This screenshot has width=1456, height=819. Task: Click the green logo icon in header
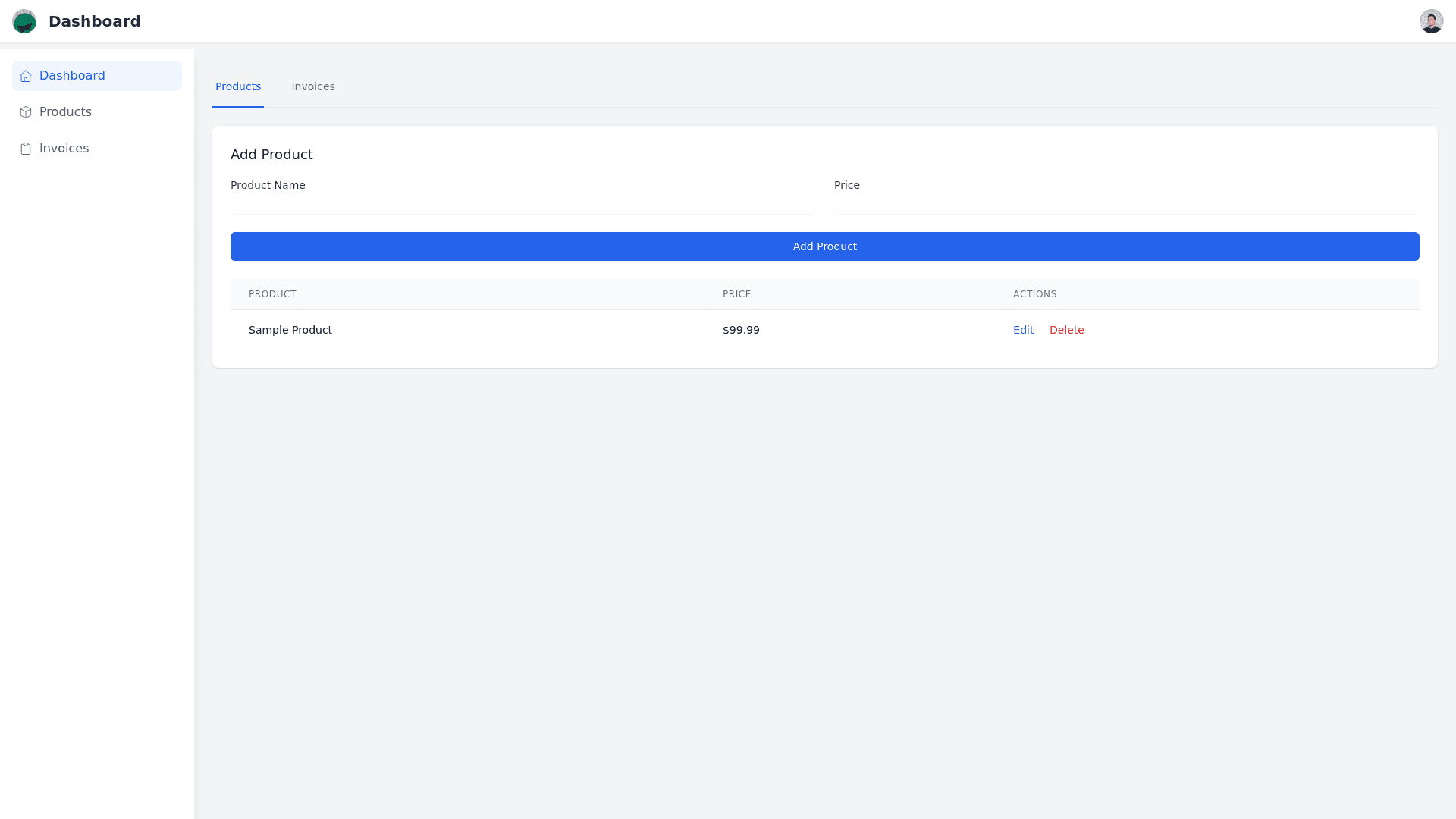click(x=24, y=21)
